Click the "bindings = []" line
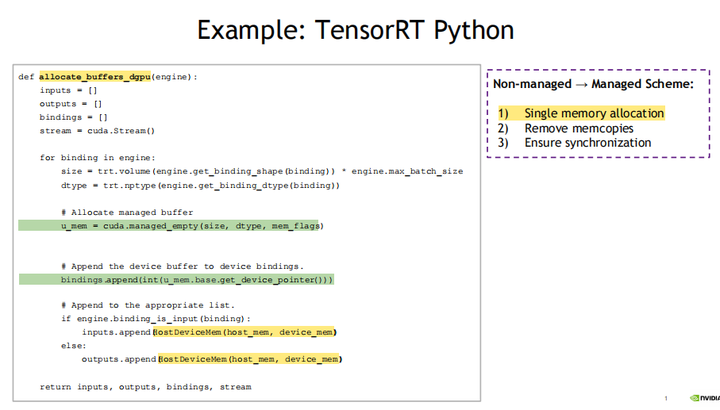The width and height of the screenshot is (720, 410). (x=73, y=118)
